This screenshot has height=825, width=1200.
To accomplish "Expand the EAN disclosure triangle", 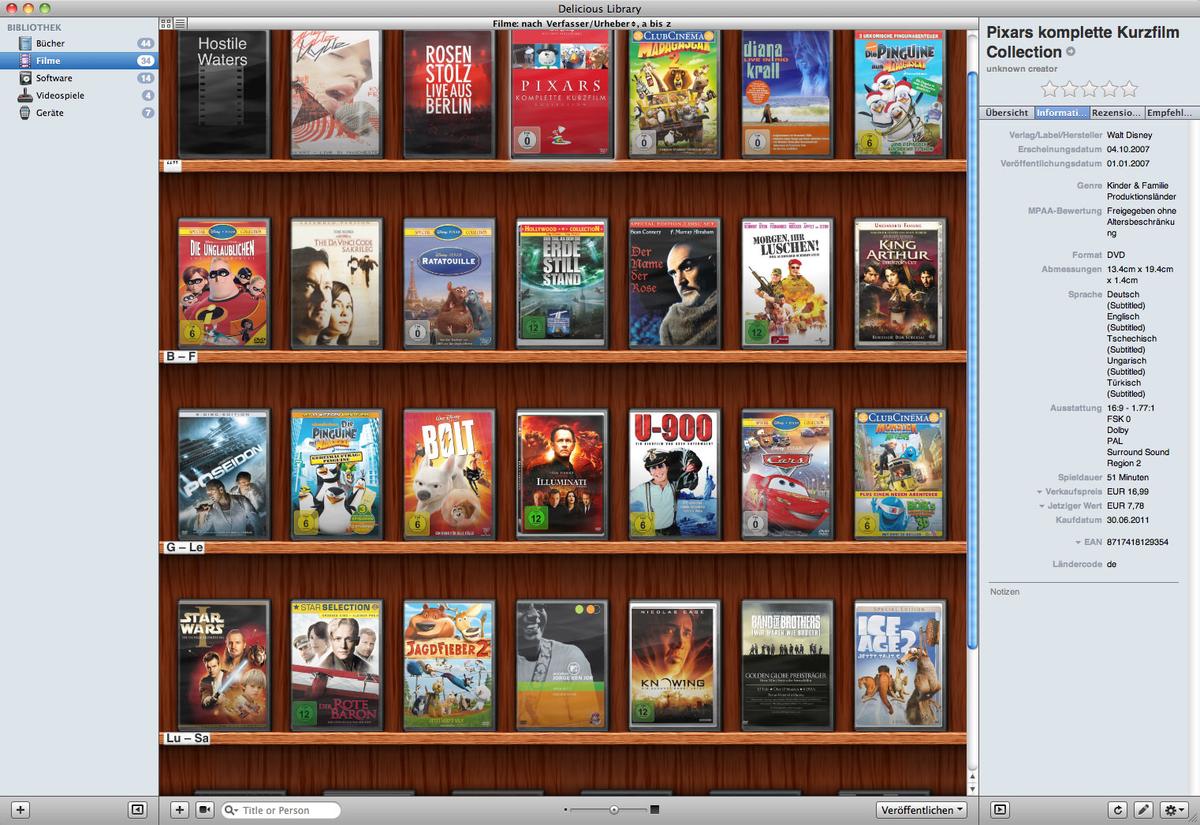I will pos(1077,542).
